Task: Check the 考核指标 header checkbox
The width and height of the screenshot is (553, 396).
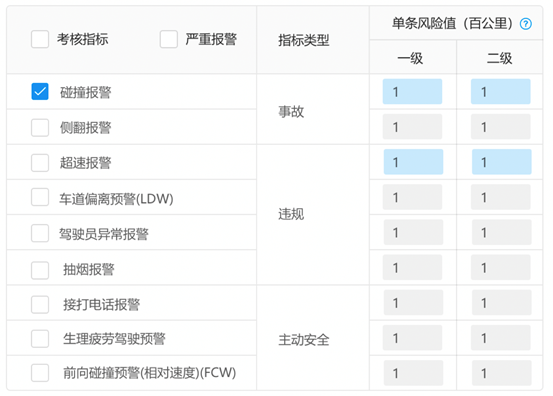Action: point(40,39)
